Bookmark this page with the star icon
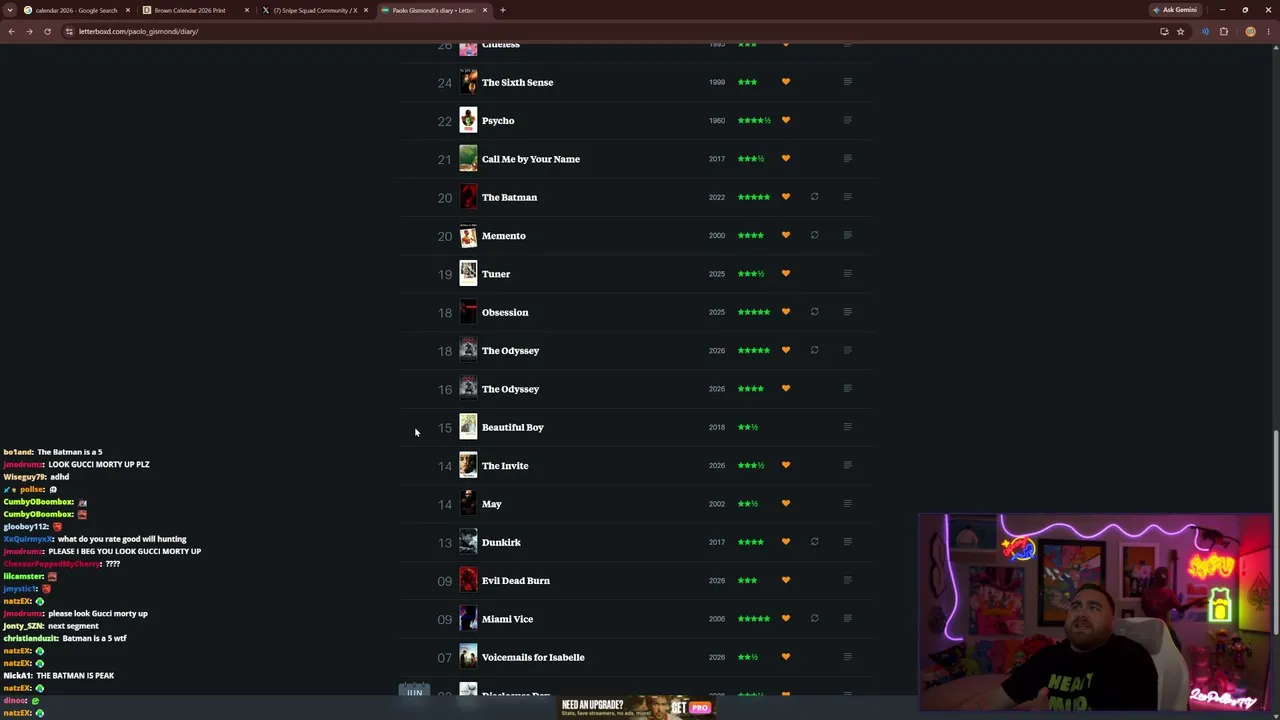 (x=1180, y=31)
